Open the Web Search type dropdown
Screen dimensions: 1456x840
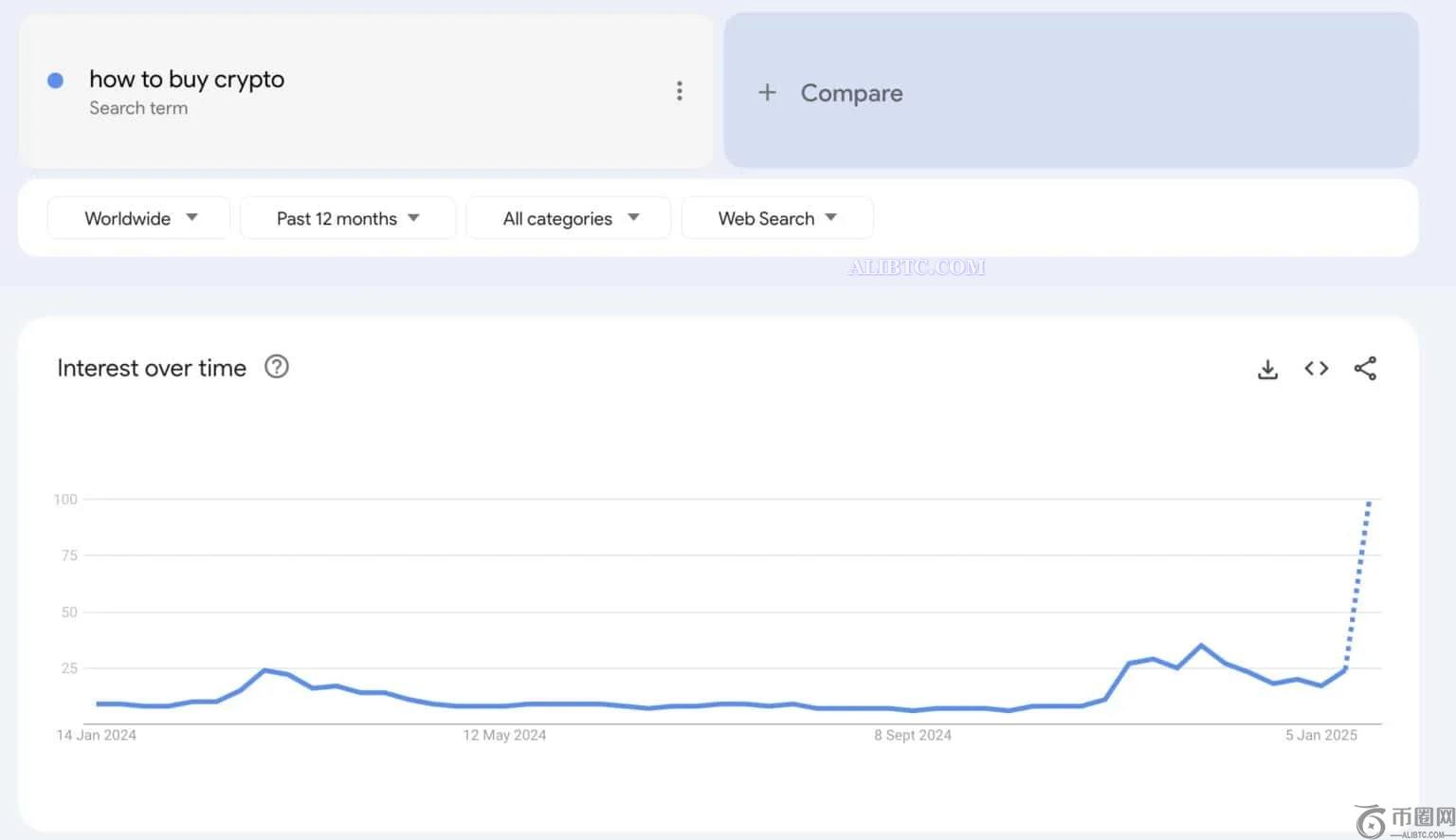coord(777,218)
